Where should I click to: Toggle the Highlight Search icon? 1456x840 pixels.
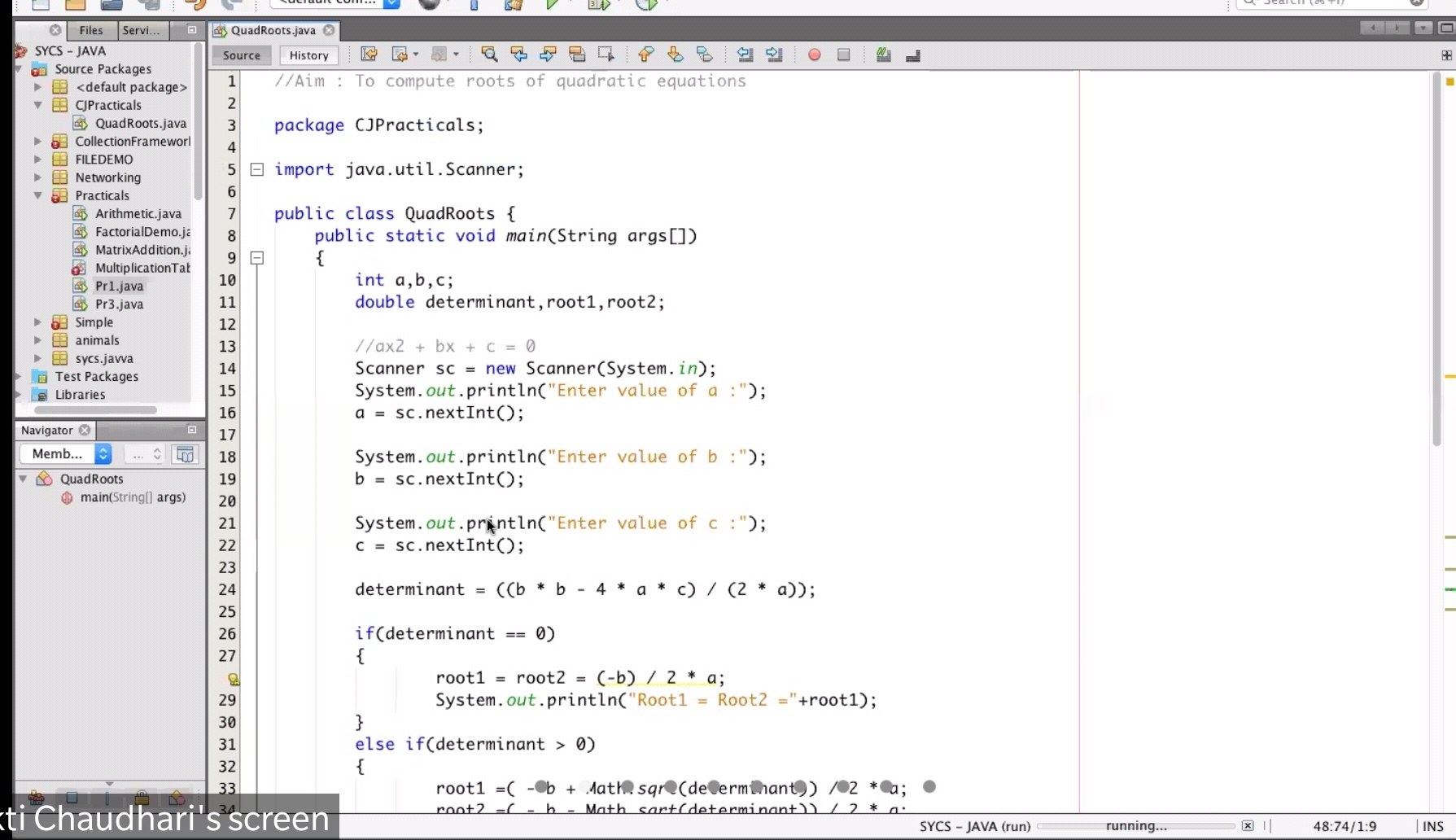point(577,55)
